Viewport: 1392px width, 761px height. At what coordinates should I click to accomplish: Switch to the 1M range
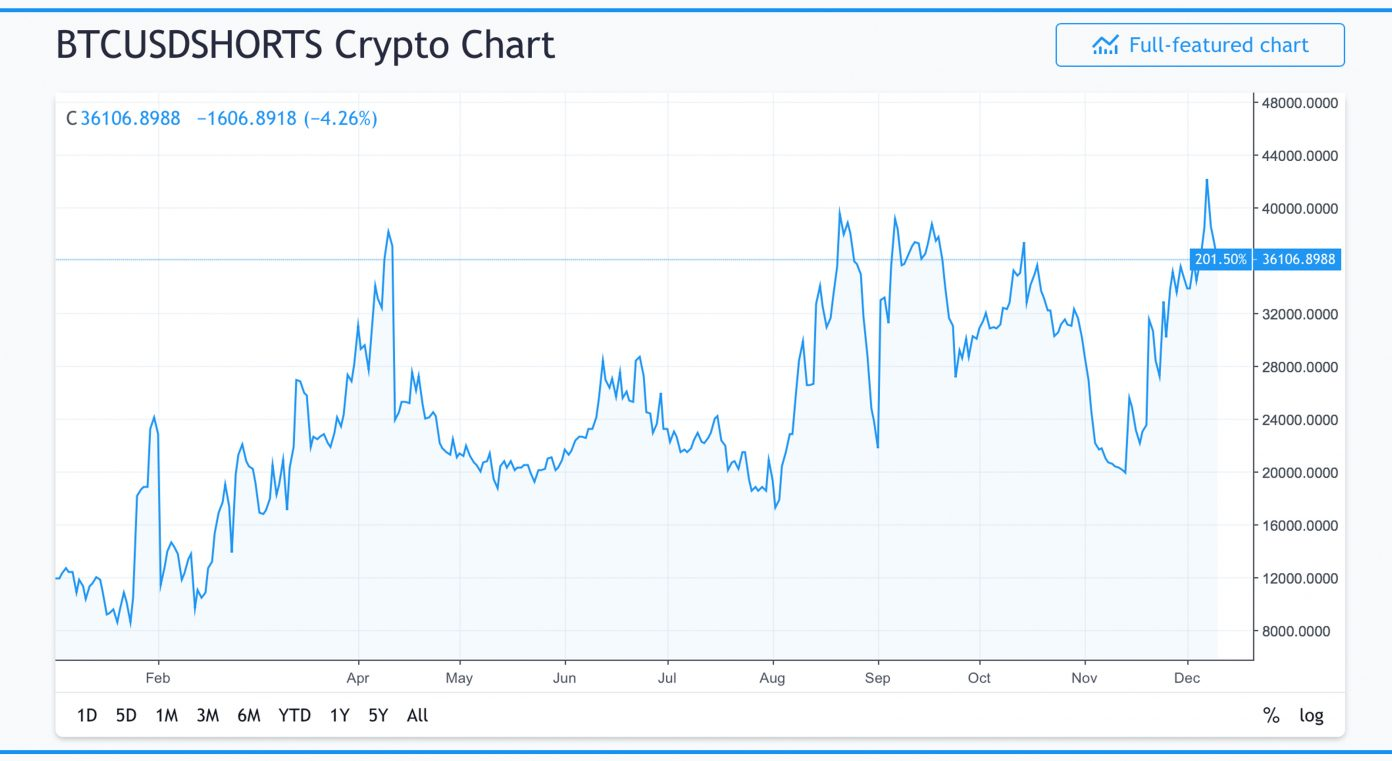[167, 715]
